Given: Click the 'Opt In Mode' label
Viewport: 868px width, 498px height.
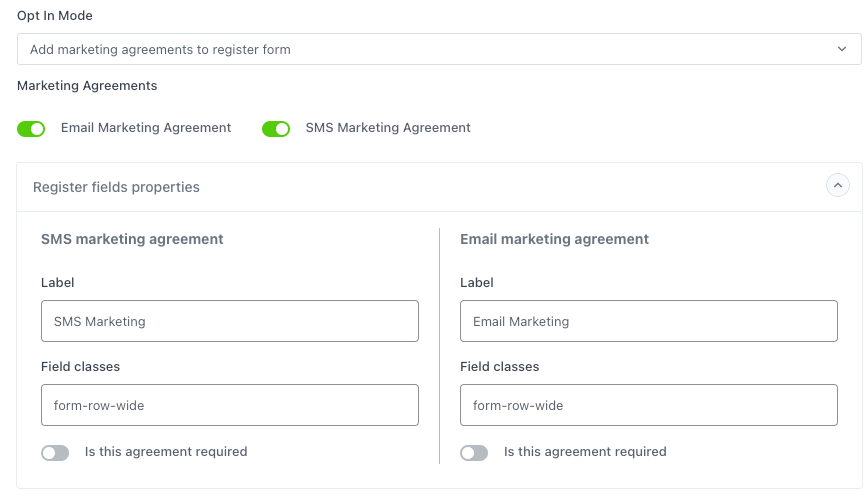Looking at the screenshot, I should [55, 15].
